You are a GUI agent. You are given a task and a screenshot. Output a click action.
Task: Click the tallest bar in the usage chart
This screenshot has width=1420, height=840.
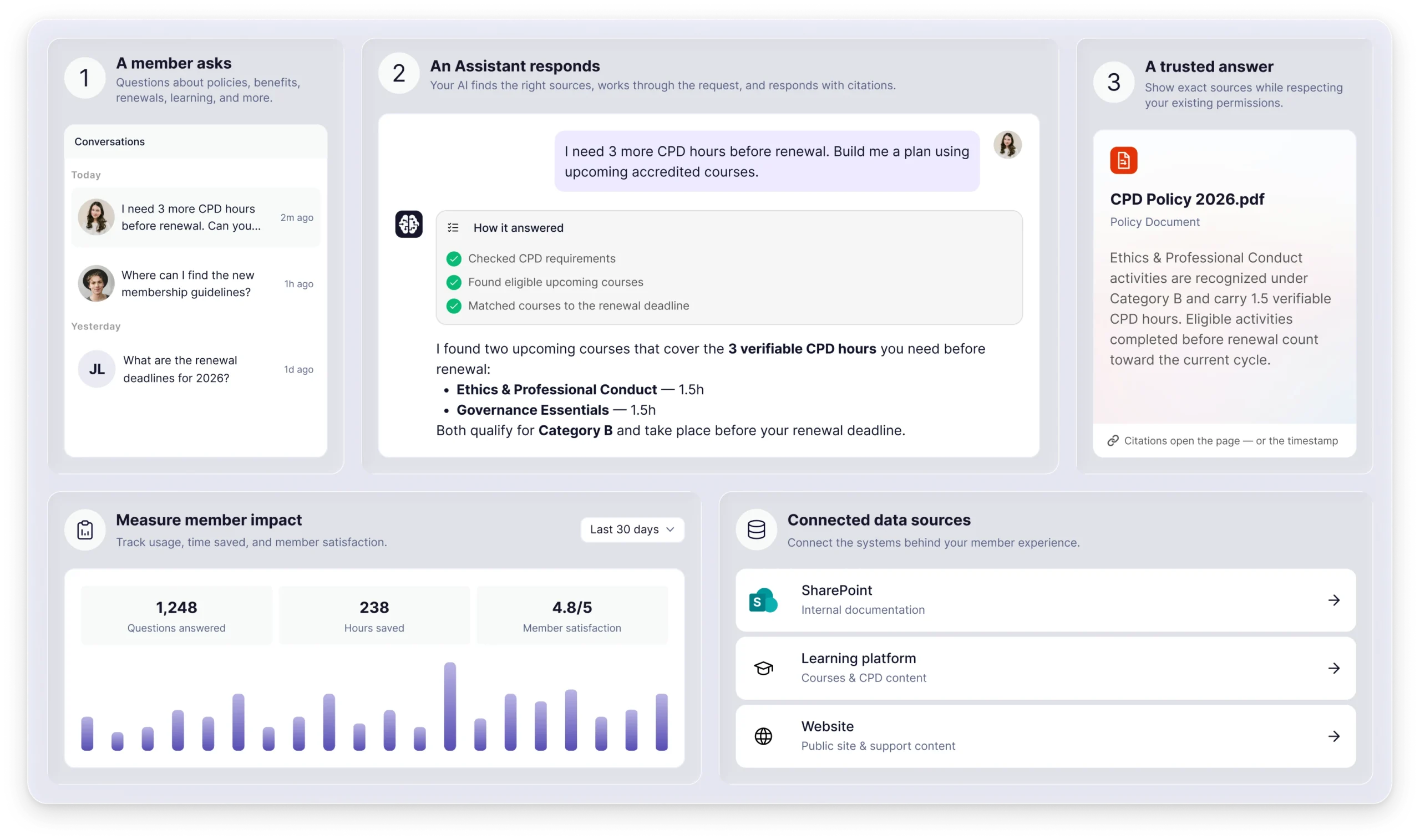coord(449,706)
